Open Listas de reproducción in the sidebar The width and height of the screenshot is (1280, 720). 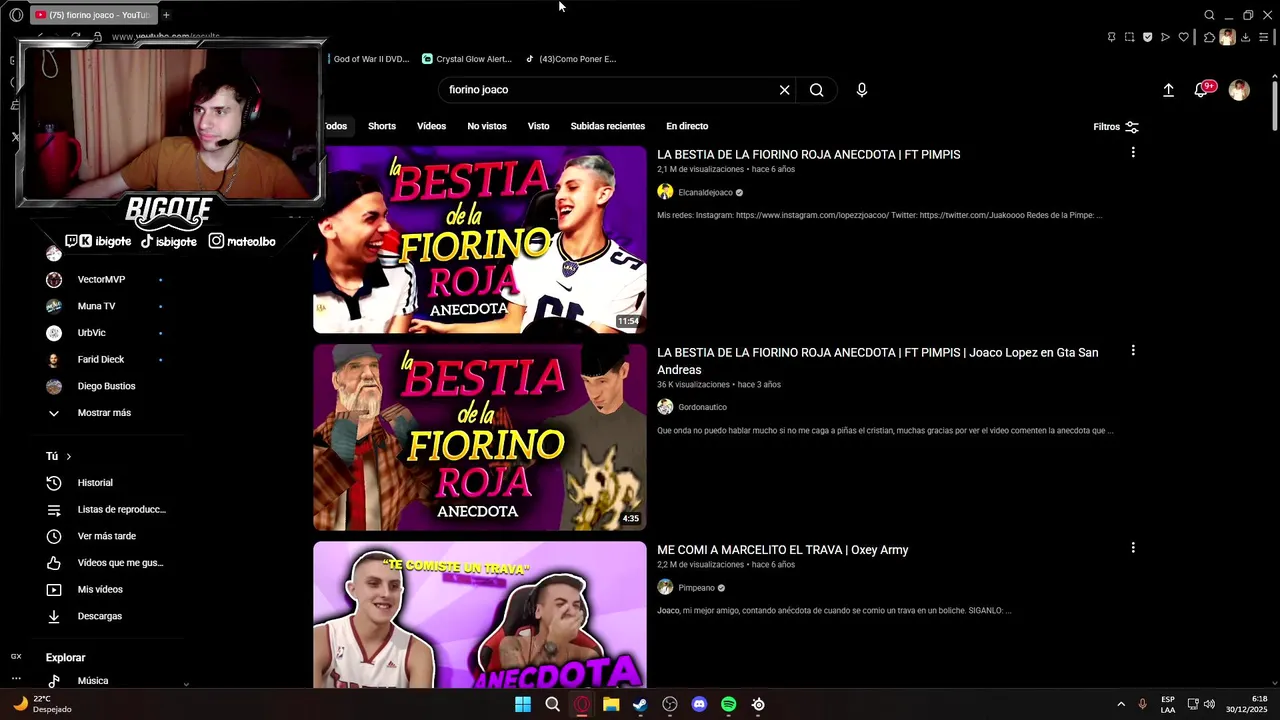pos(106,510)
